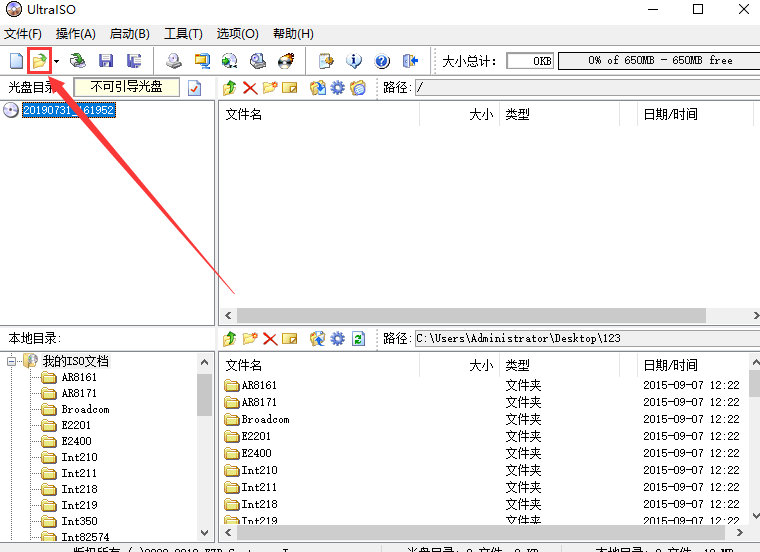
Task: Click the disc with green arrow toolbar icon
Action: [230, 61]
